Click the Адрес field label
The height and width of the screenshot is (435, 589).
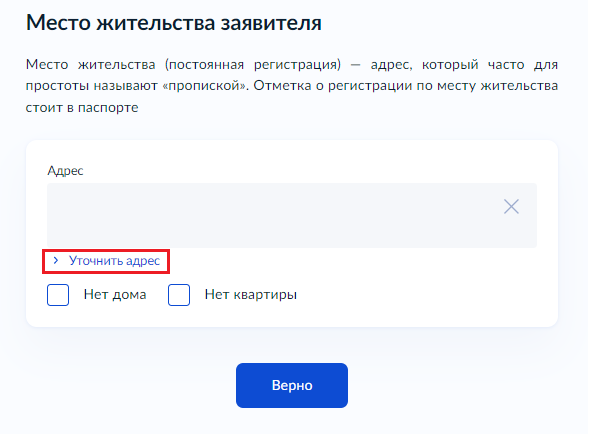[65, 171]
